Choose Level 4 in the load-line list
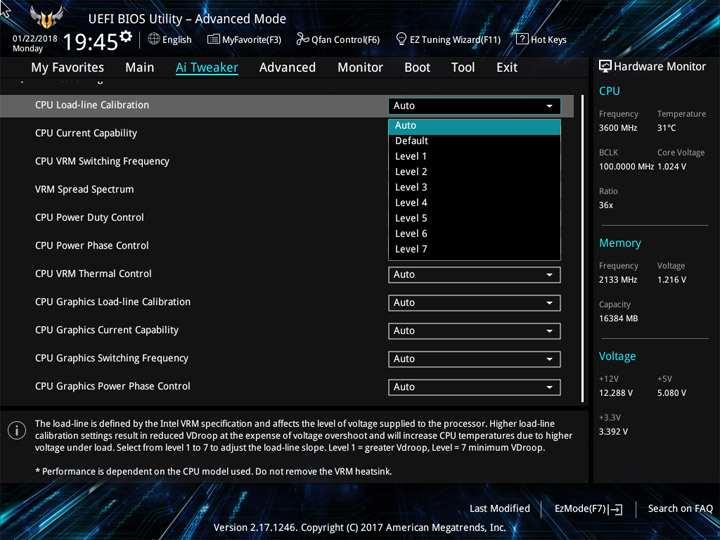Screen dimensions: 720x540 [x=411, y=203]
